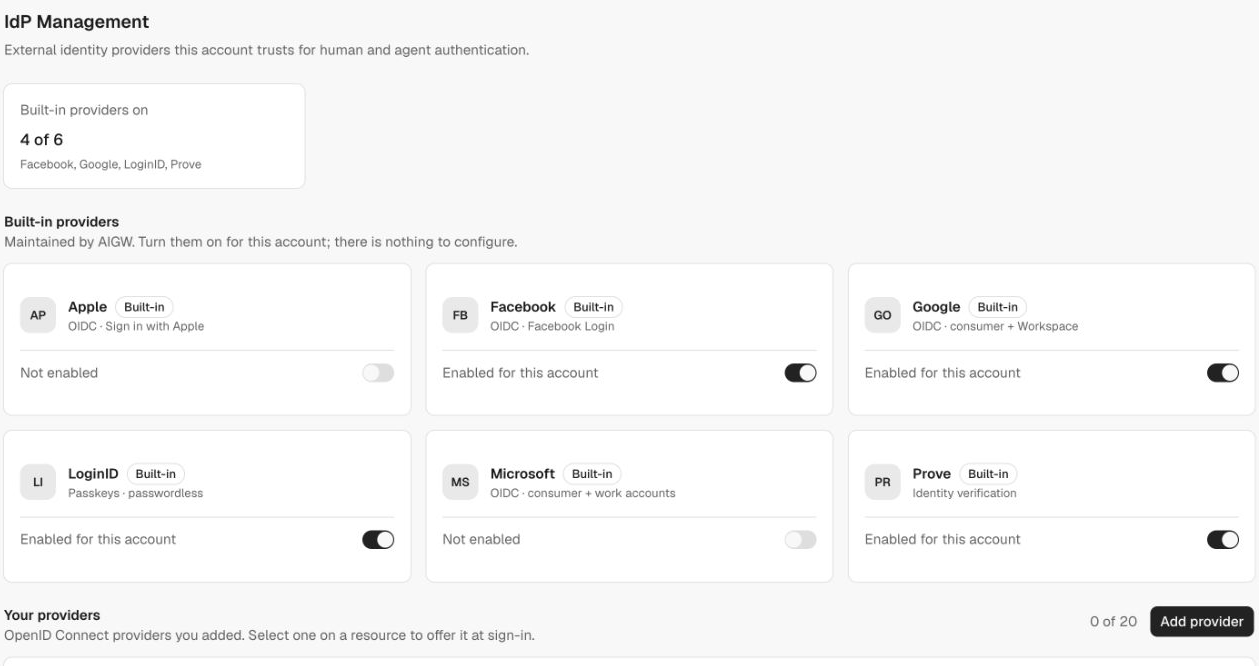Image resolution: width=1259 pixels, height=666 pixels.
Task: Select the Apple provider name
Action: coord(87,307)
